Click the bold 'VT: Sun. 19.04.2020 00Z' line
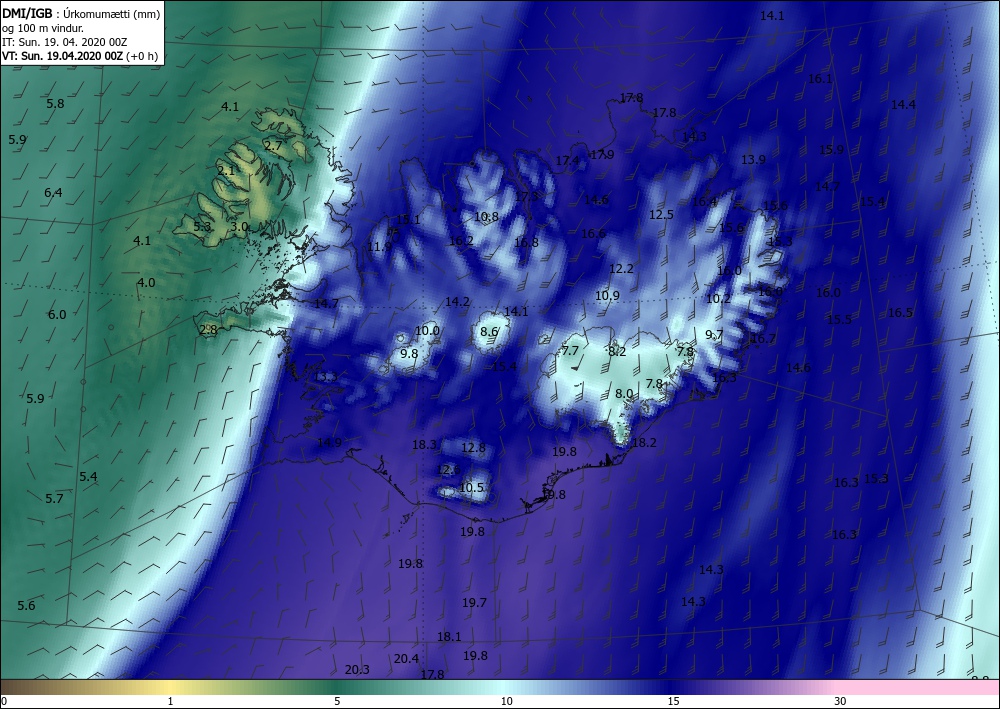1000x709 pixels. tap(62, 56)
